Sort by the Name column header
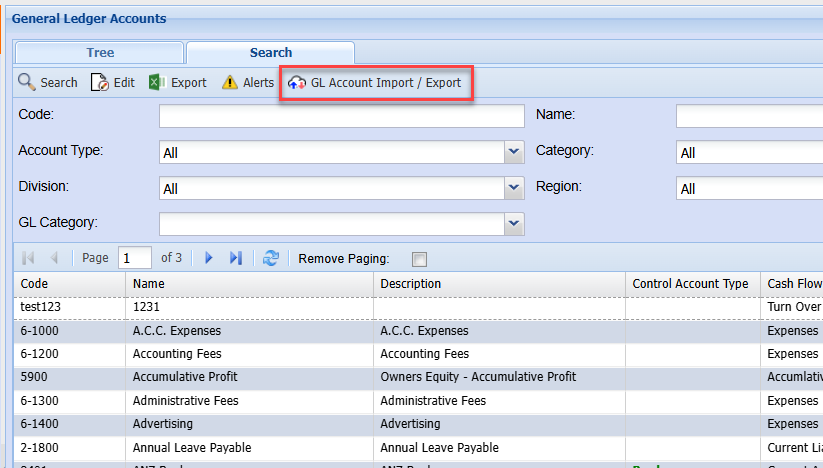 click(248, 284)
